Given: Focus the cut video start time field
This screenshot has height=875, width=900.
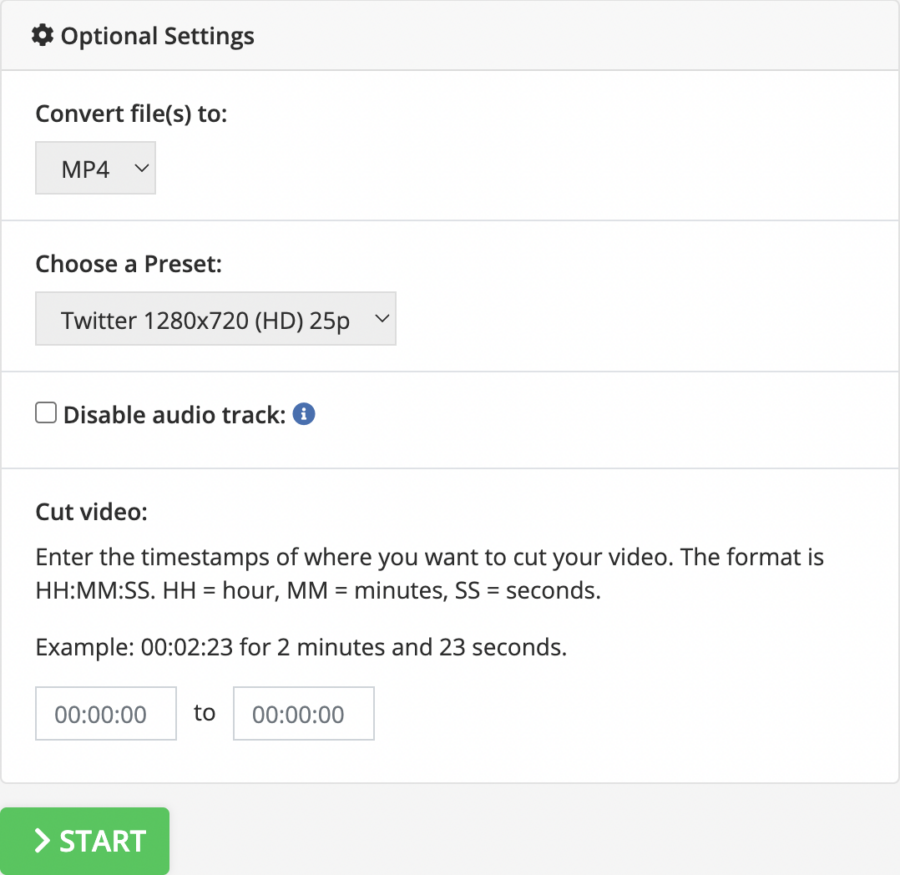Looking at the screenshot, I should 106,714.
